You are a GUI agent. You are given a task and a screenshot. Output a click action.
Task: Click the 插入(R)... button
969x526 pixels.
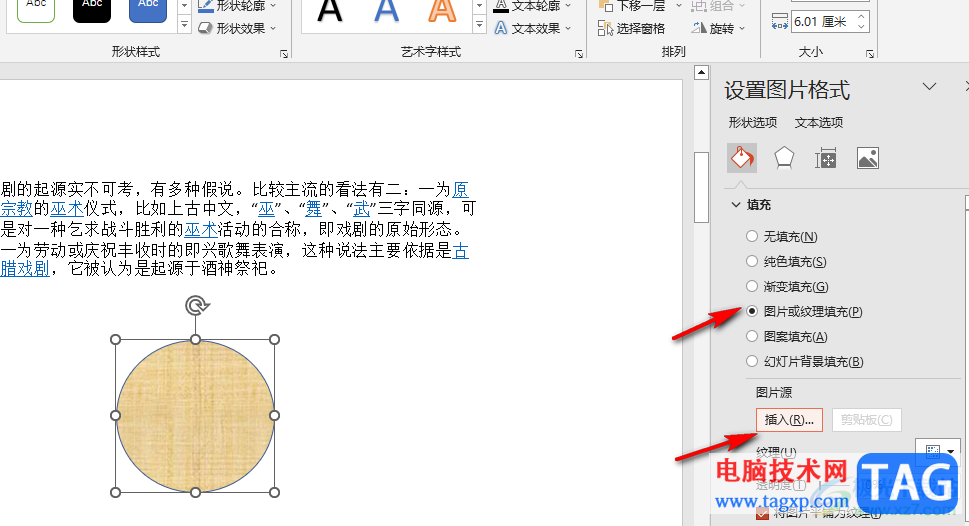(789, 420)
